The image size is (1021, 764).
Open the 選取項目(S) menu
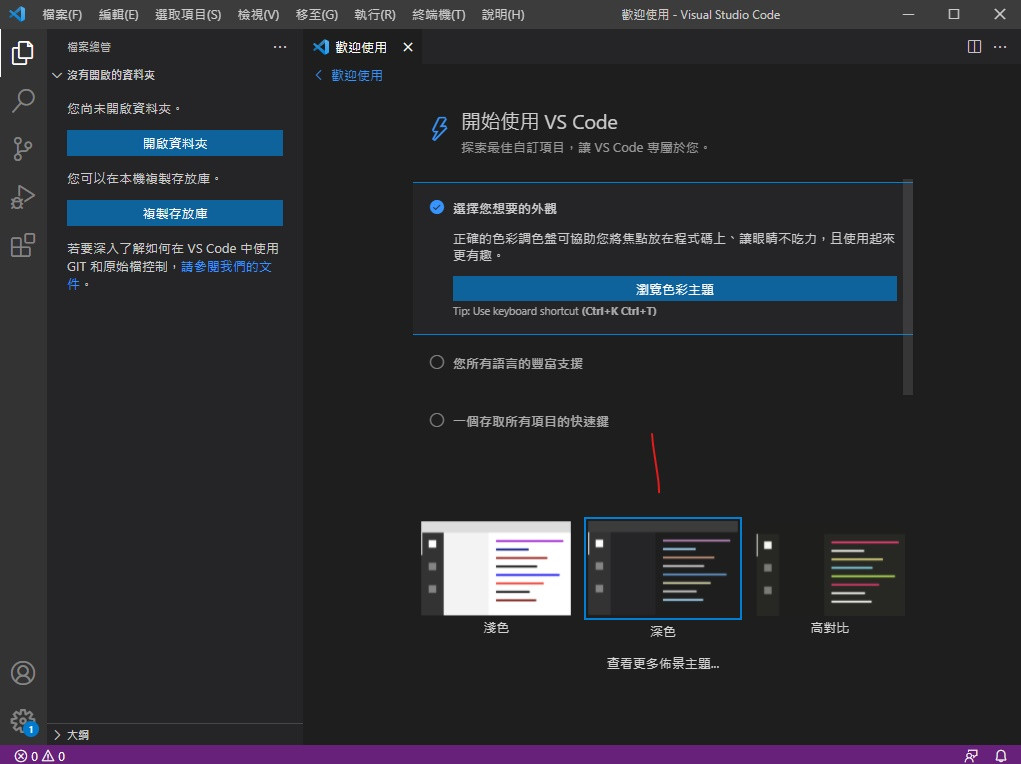tap(188, 14)
